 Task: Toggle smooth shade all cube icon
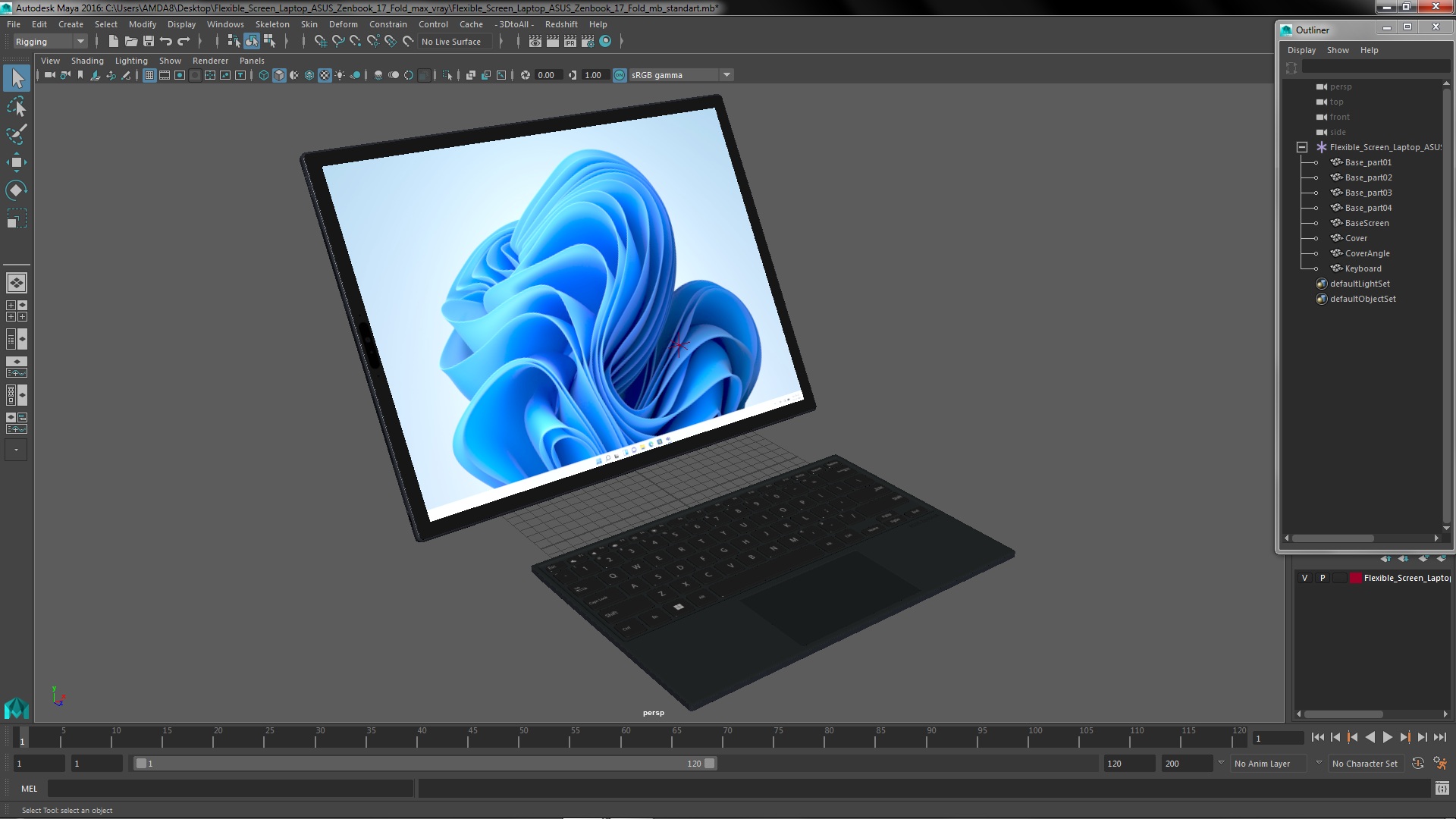click(x=279, y=75)
